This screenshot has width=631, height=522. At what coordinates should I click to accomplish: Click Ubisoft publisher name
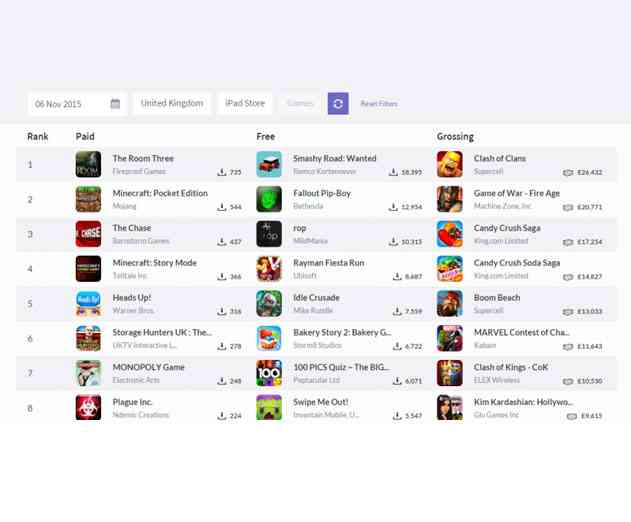(305, 276)
